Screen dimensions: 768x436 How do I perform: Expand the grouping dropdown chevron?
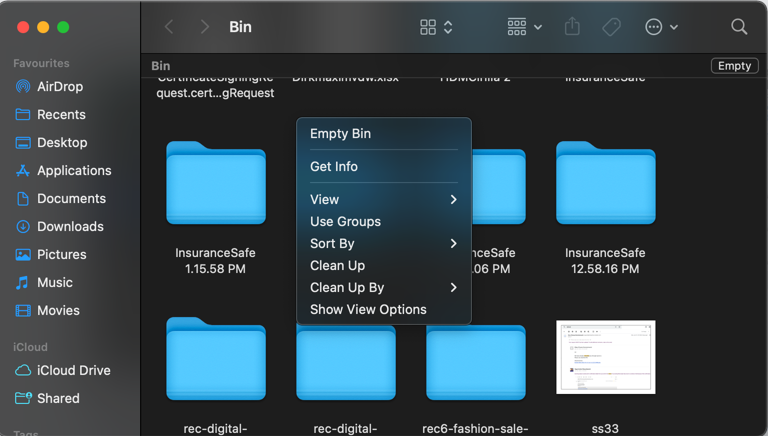click(538, 27)
